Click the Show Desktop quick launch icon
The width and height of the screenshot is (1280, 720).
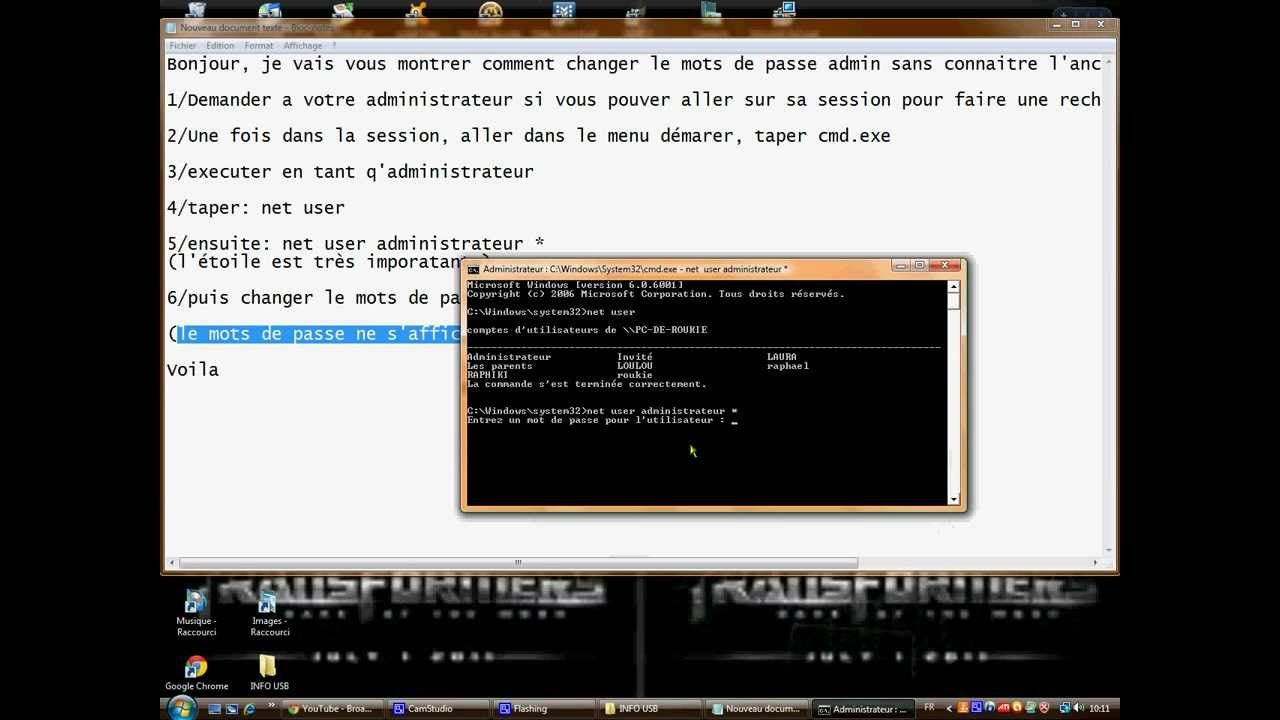pos(214,709)
